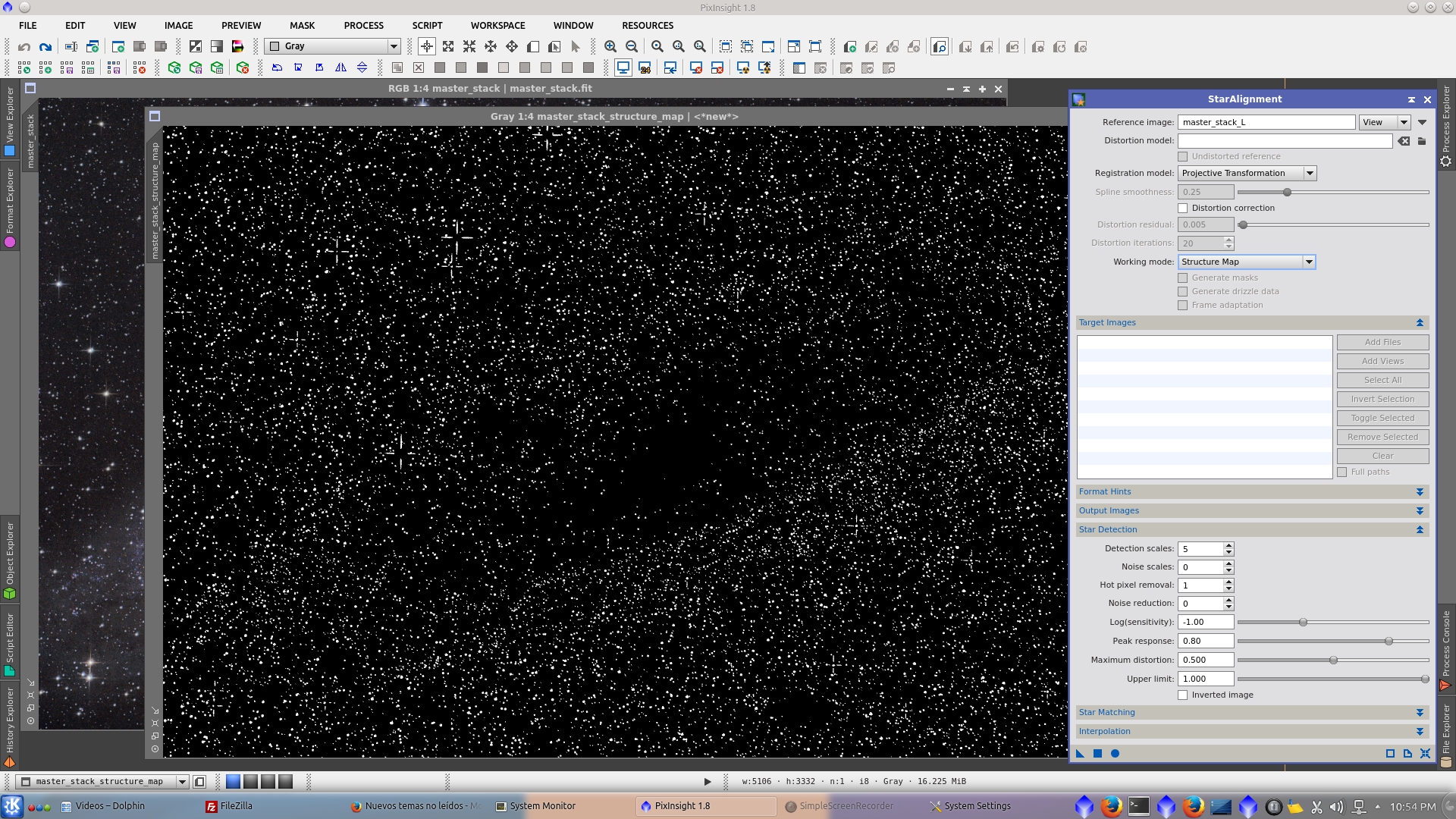Screen dimensions: 1456x819
Task: Click the Undo arrow icon
Action: tap(24, 47)
